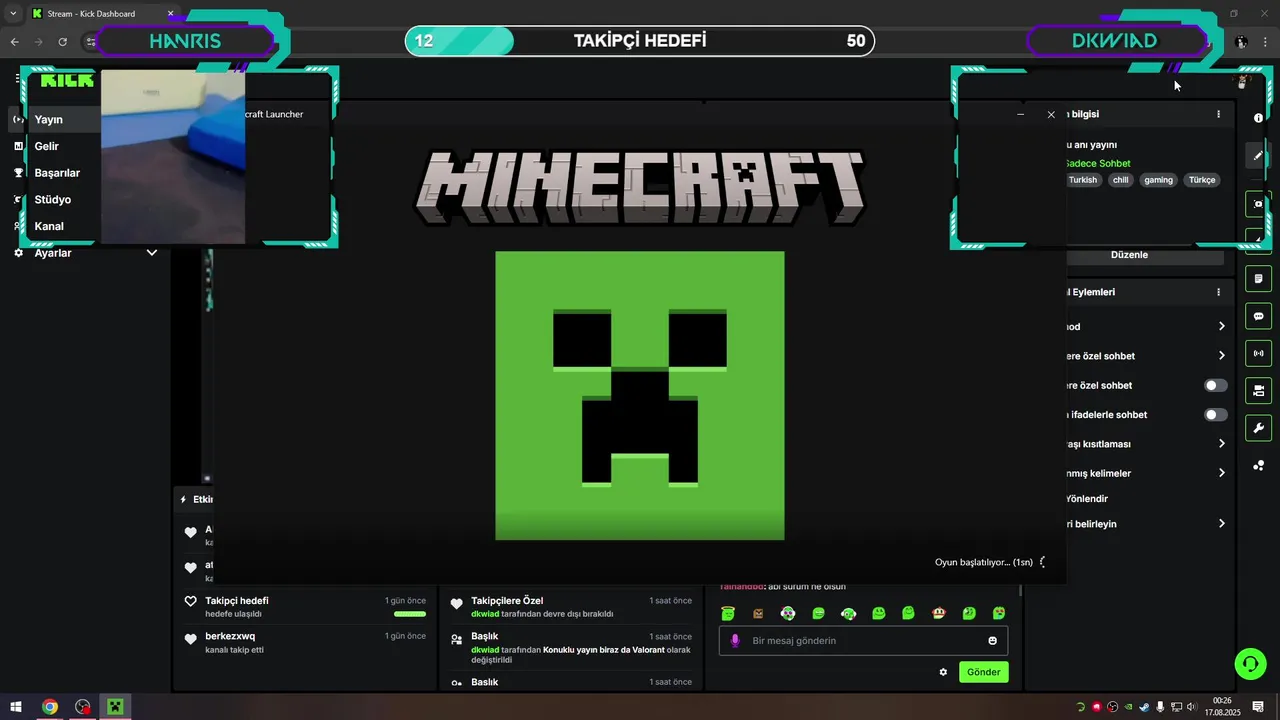Toggle the 'ifadelerle sohbet' switch

point(1216,414)
